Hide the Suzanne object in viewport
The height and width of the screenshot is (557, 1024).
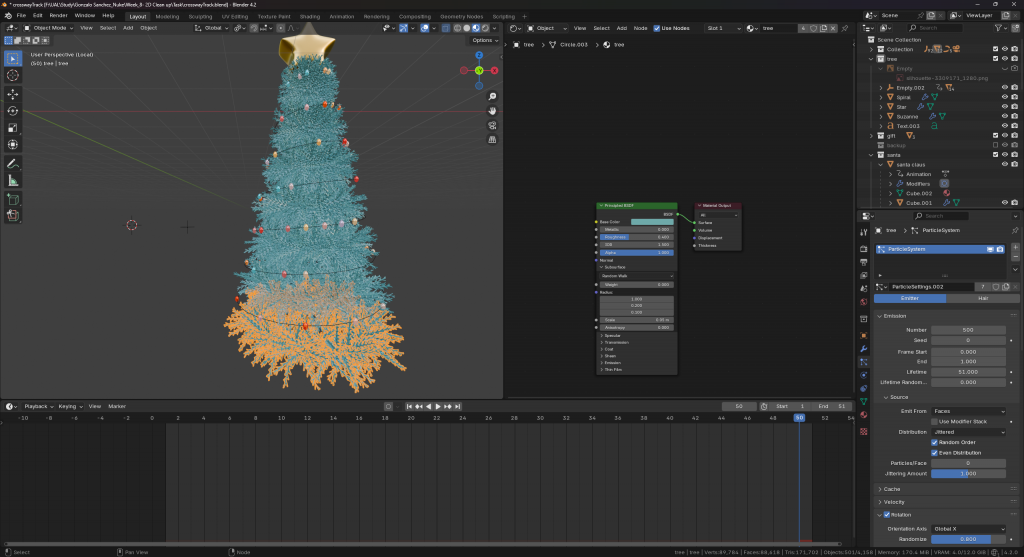tap(1004, 116)
